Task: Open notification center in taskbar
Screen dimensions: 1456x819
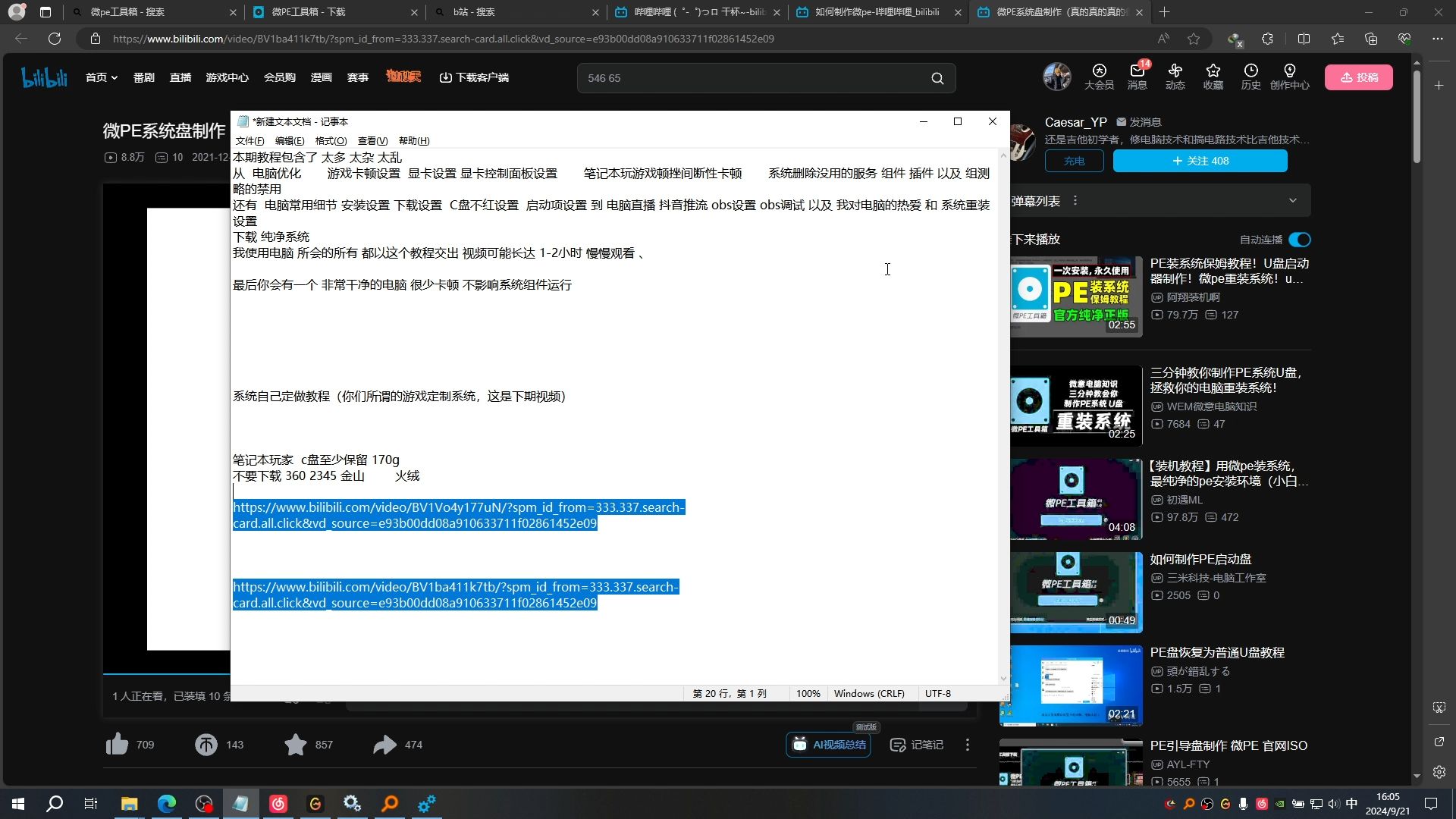Action: pos(1431,804)
